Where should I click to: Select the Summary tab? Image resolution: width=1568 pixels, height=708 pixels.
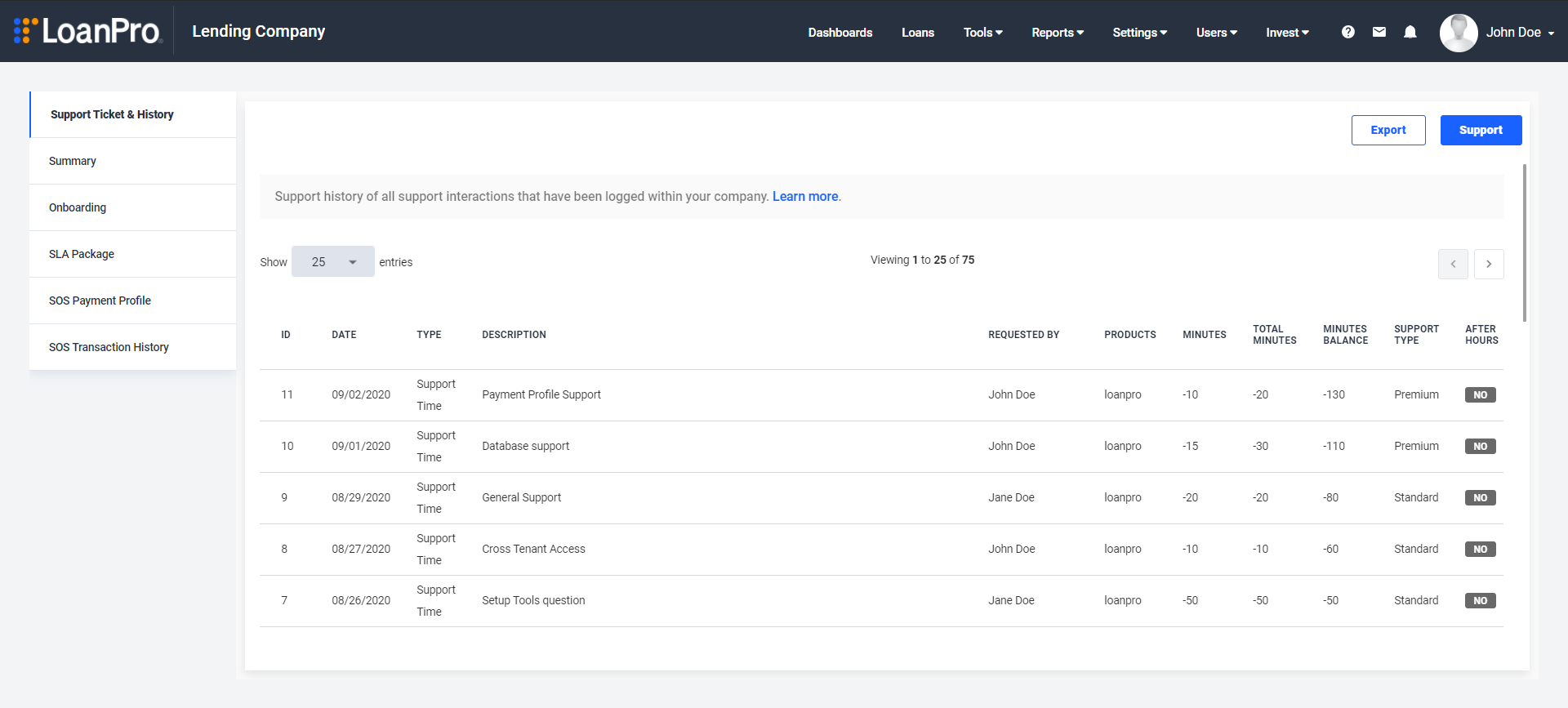133,161
